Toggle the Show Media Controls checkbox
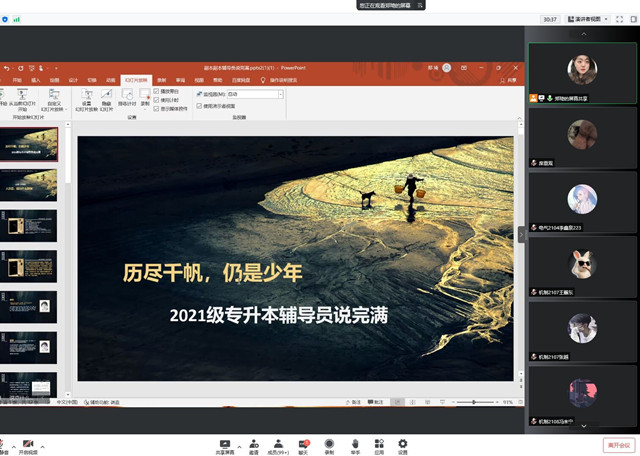Image resolution: width=640 pixels, height=456 pixels. point(156,109)
